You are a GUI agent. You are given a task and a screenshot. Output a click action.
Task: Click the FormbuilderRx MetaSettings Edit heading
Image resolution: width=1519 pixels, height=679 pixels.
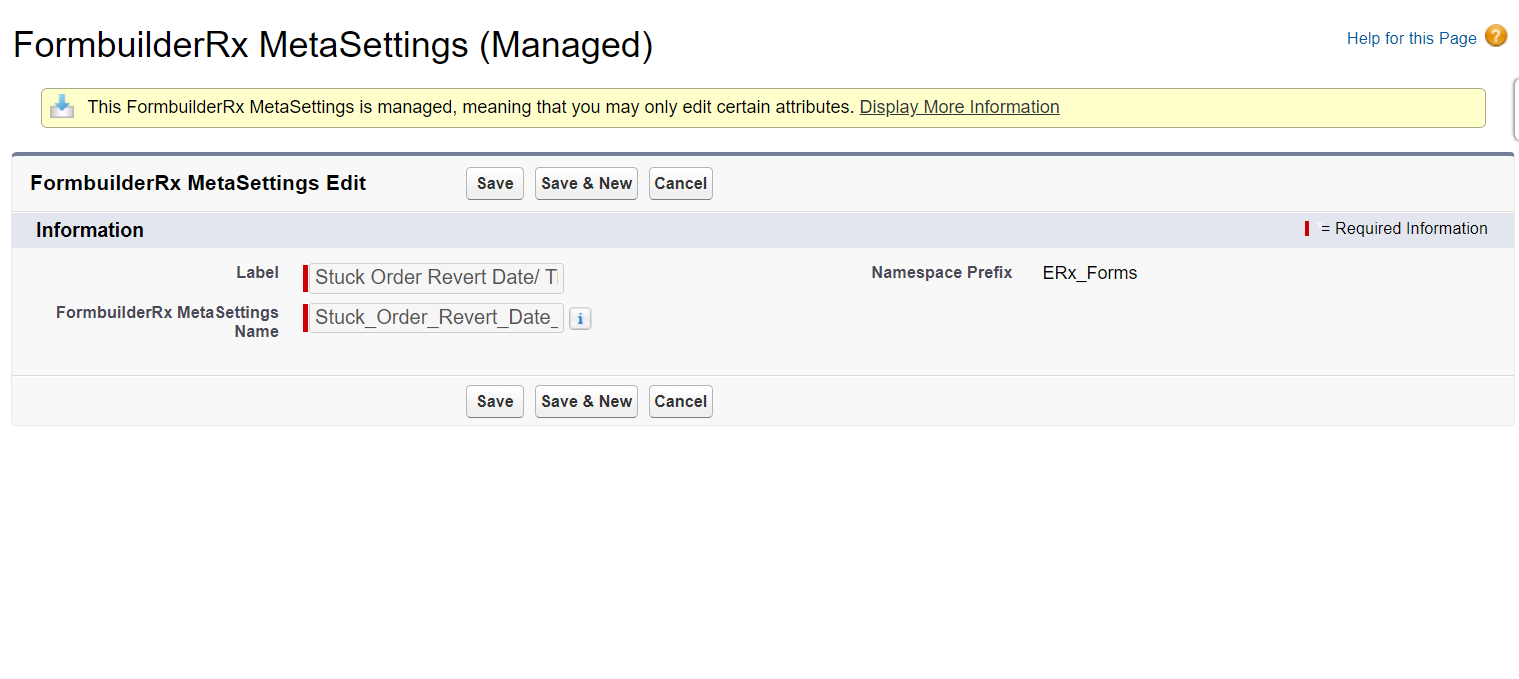point(198,183)
